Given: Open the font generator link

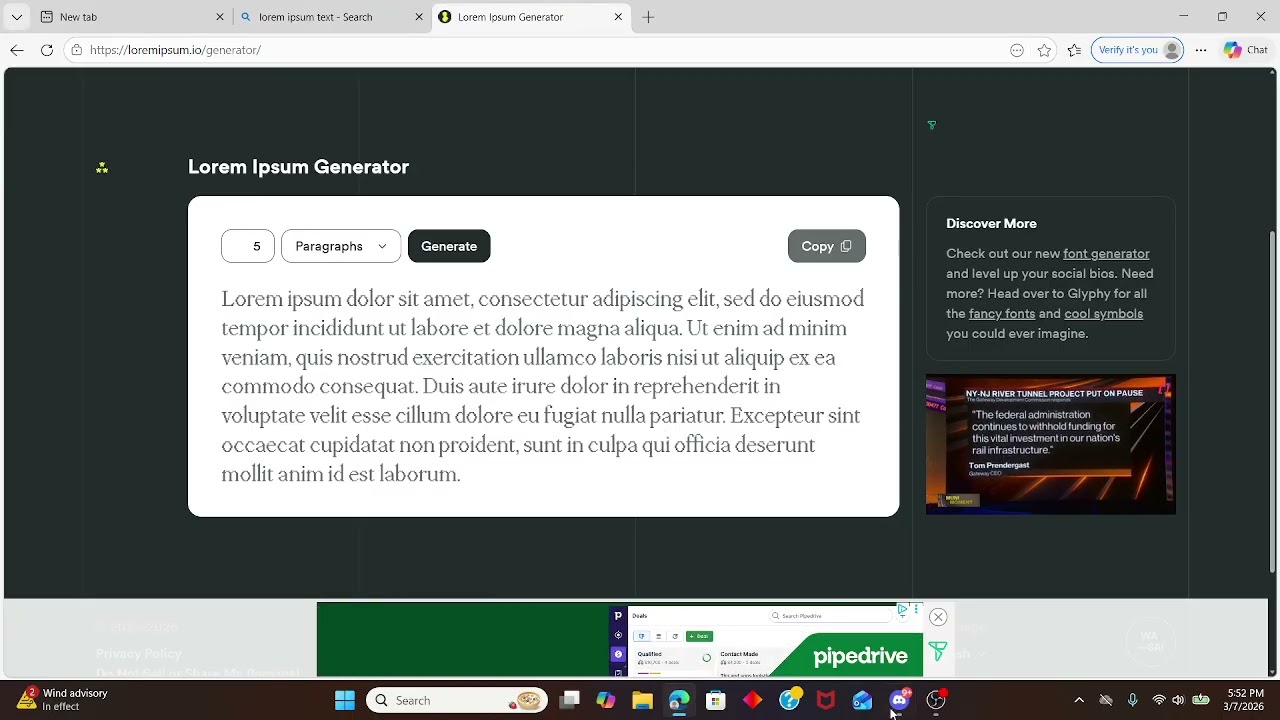Looking at the screenshot, I should coord(1106,254).
